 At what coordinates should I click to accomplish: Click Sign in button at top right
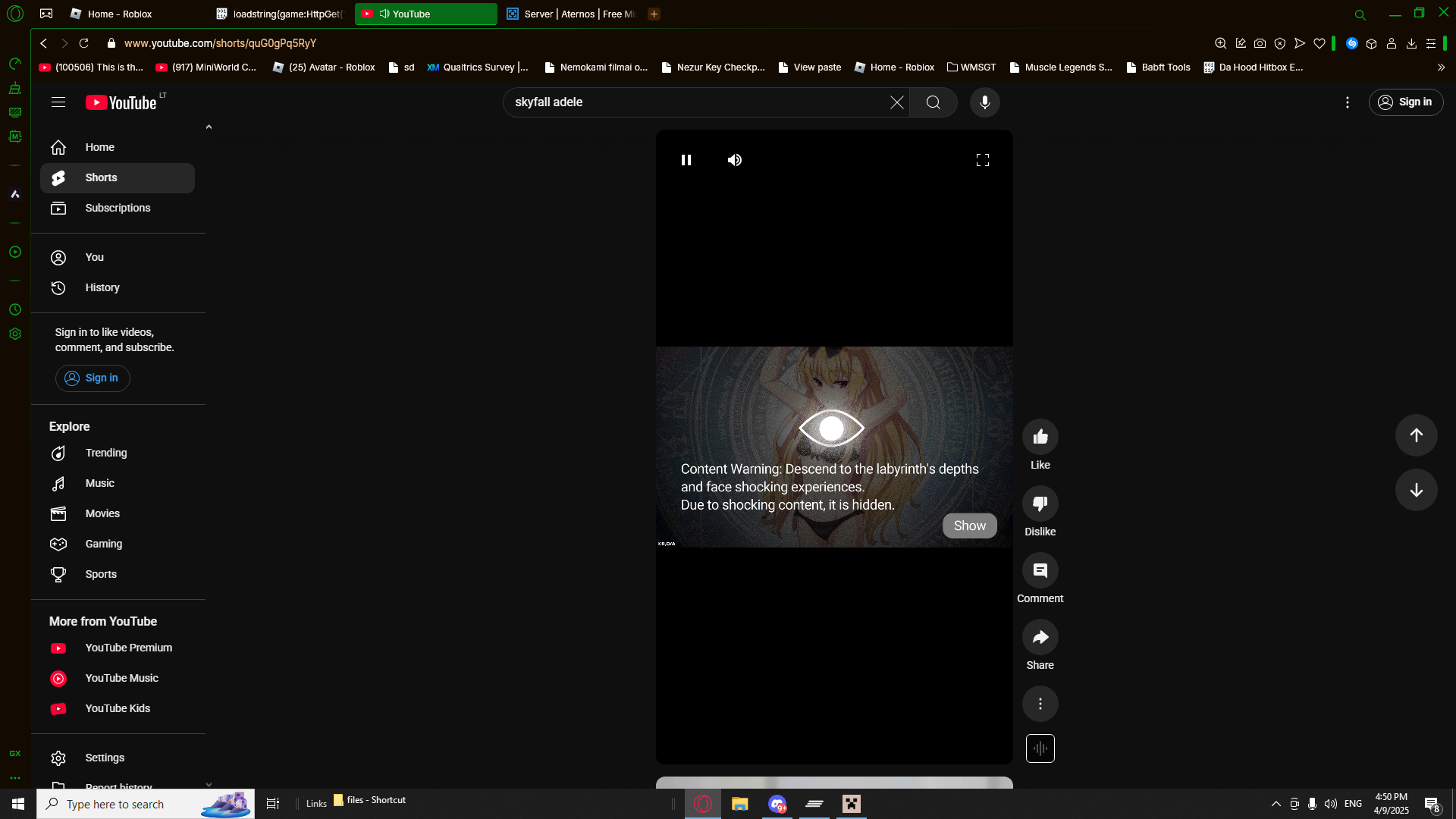coord(1406,102)
